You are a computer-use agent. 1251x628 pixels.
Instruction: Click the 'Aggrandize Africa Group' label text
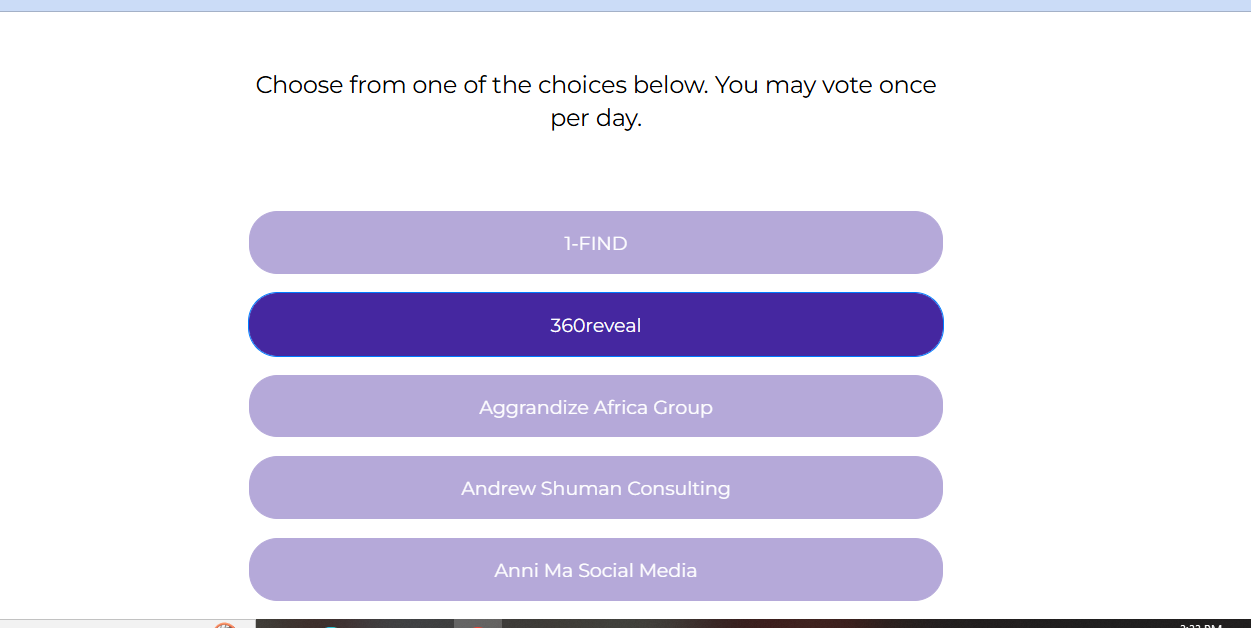coord(596,408)
